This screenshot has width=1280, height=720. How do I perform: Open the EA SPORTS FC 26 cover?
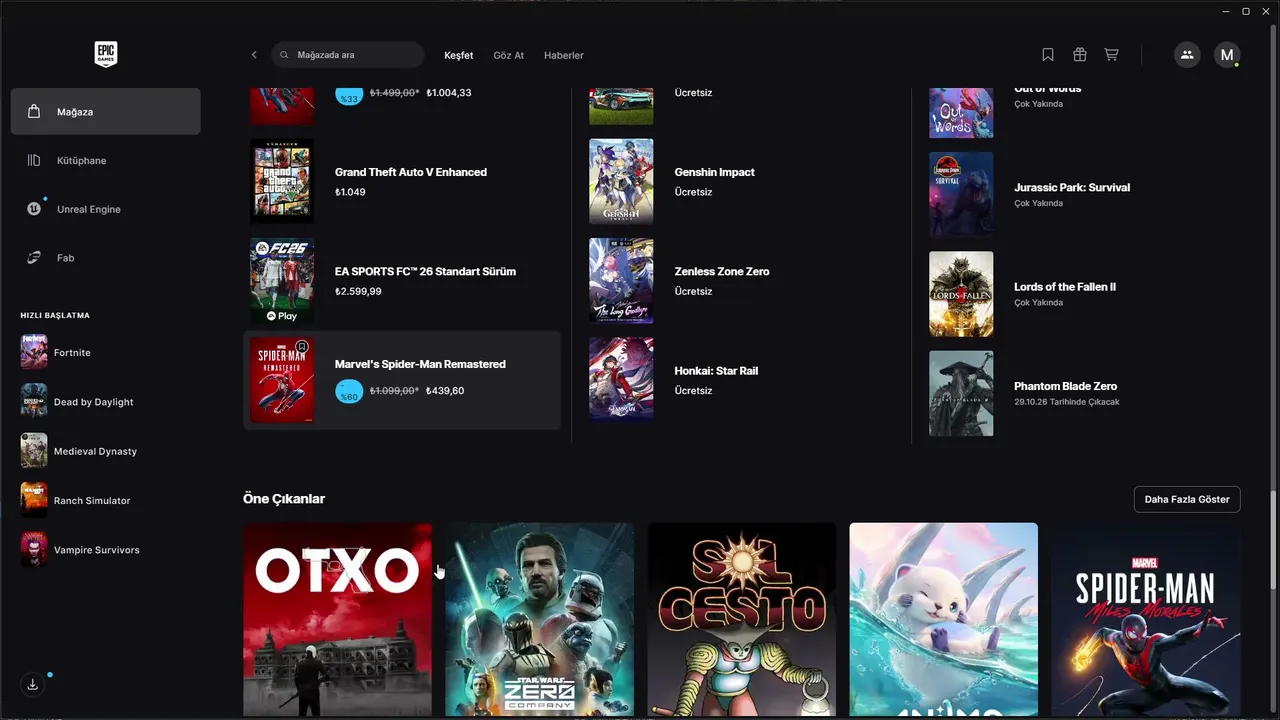tap(282, 281)
